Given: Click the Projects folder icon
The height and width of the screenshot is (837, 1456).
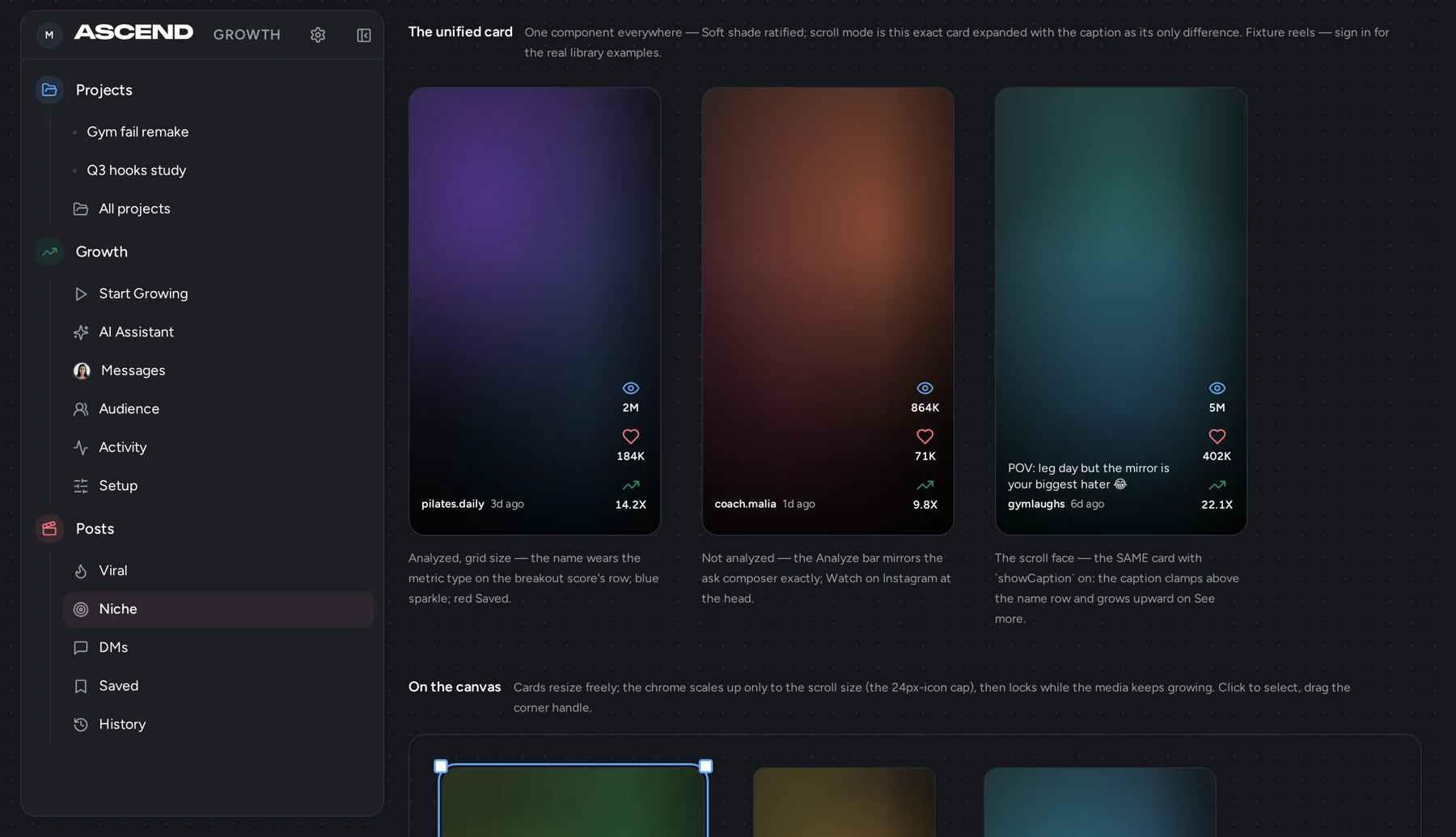Looking at the screenshot, I should tap(49, 90).
